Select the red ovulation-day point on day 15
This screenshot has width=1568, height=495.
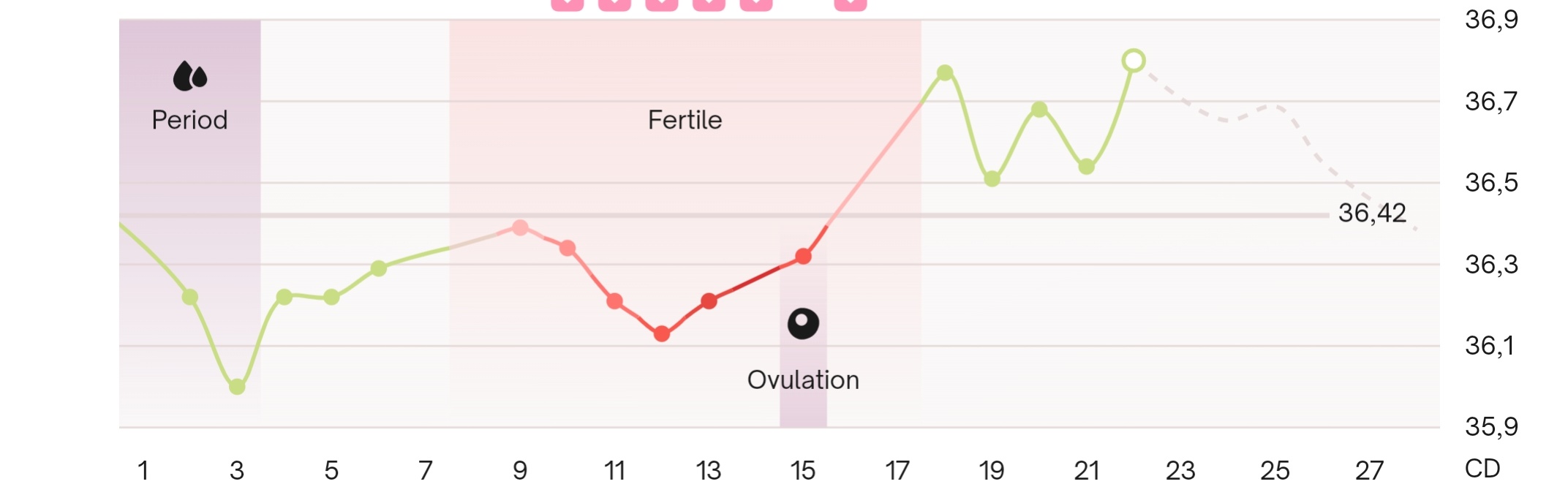coord(803,257)
